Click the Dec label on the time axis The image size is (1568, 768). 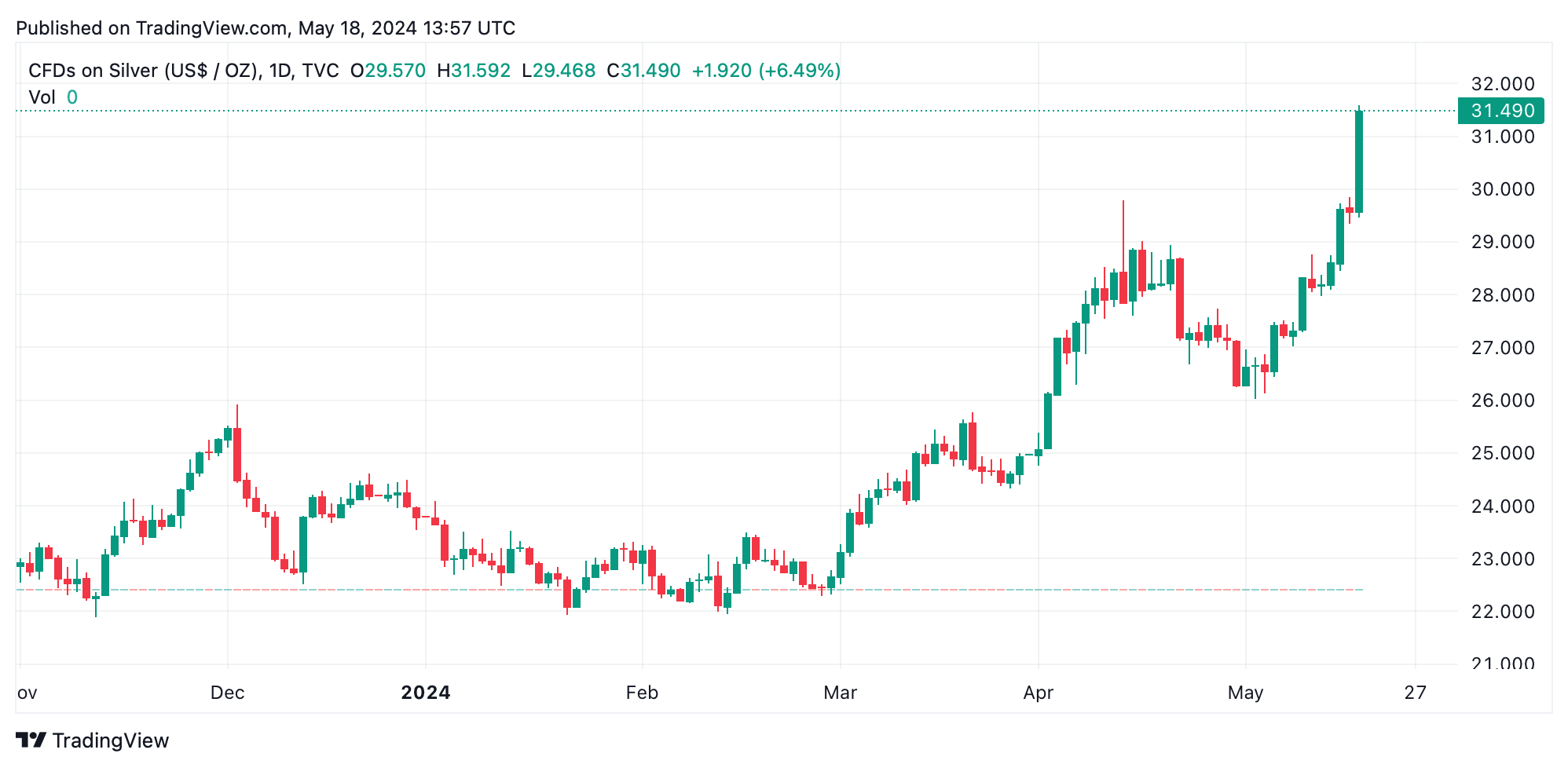228,693
